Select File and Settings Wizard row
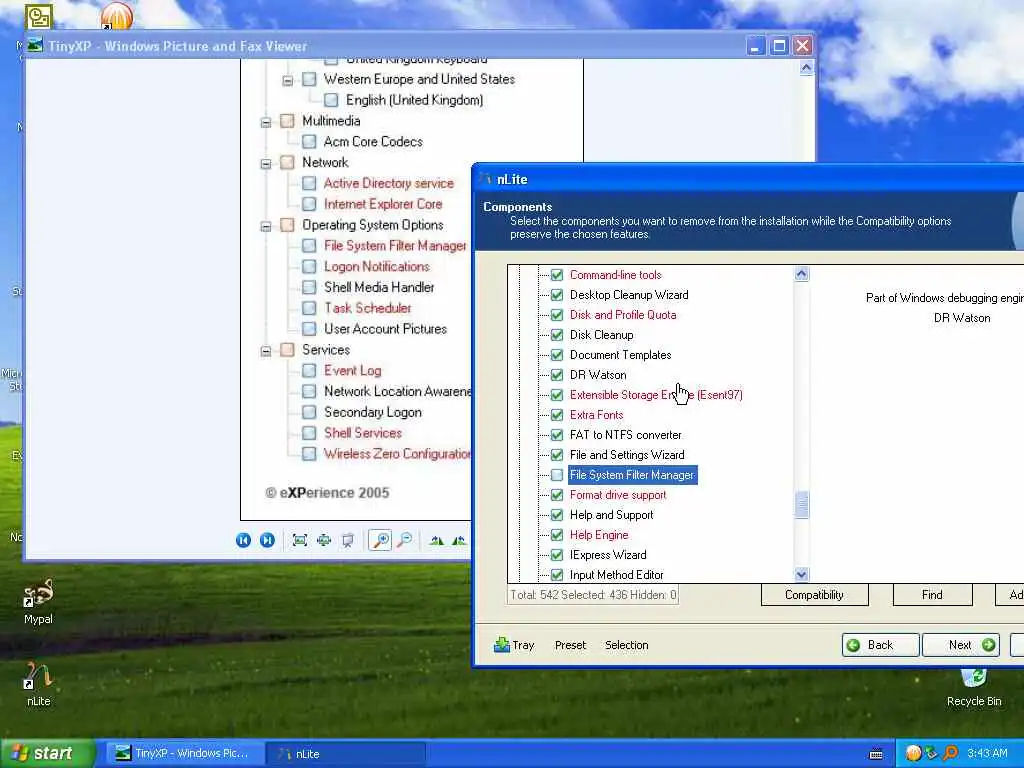Viewport: 1024px width, 768px height. point(627,455)
